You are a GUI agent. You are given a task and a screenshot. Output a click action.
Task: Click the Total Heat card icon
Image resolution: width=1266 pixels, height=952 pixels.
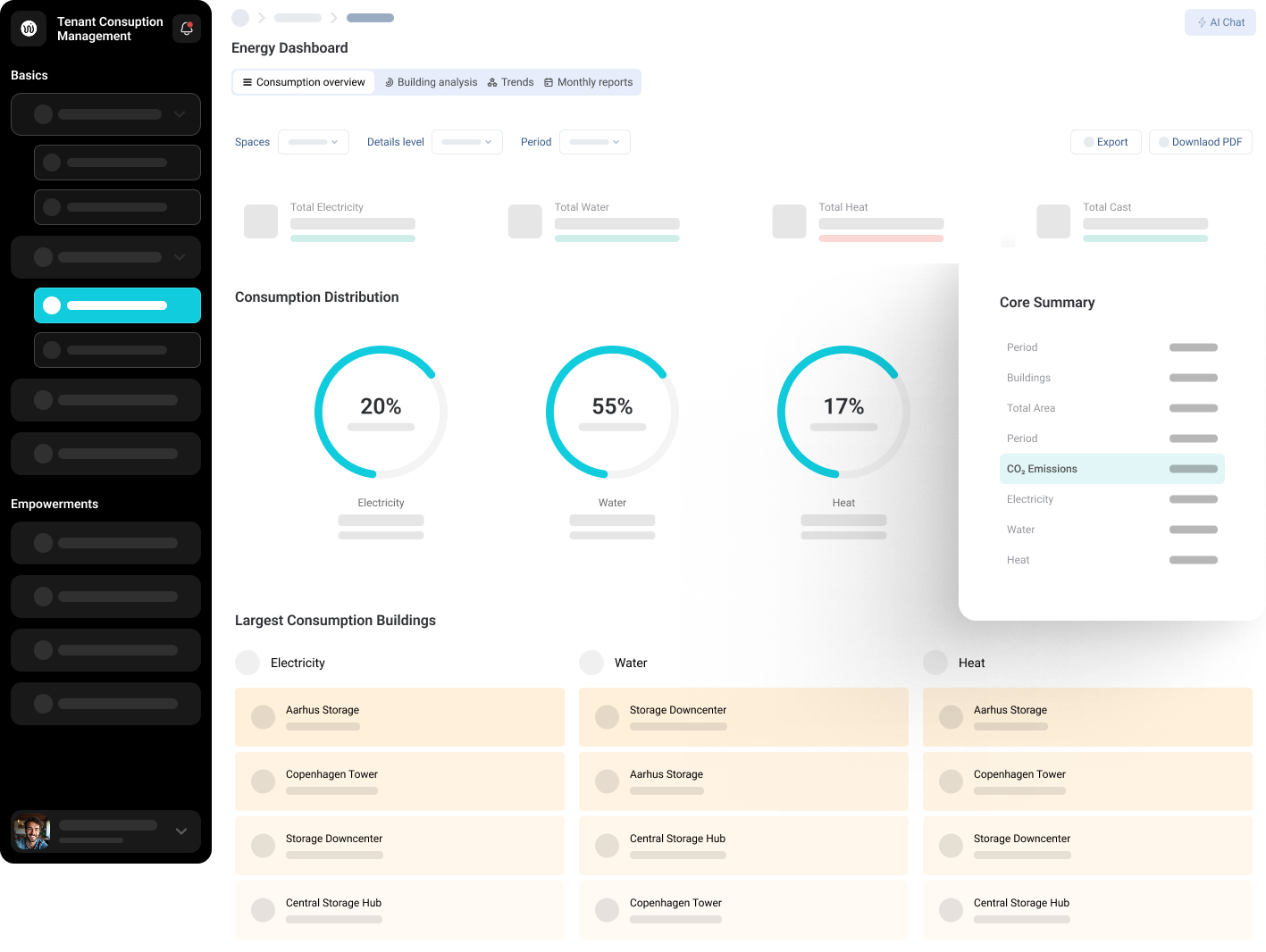coord(789,221)
